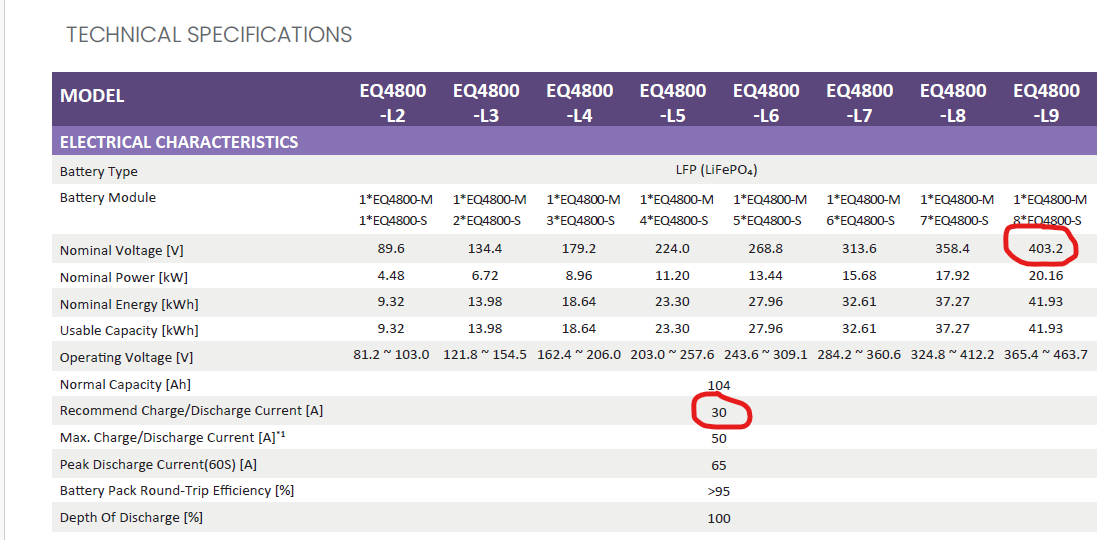Select the Usable Capacity [kWh] row label
This screenshot has width=1115, height=540.
[x=129, y=330]
